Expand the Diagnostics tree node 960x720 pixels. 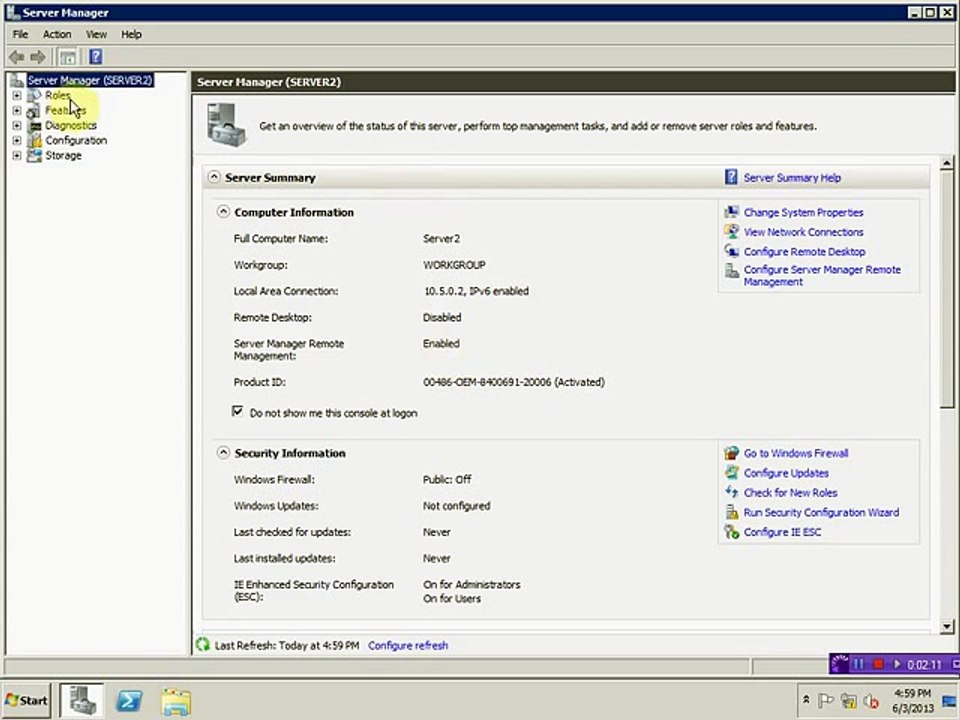pos(17,126)
